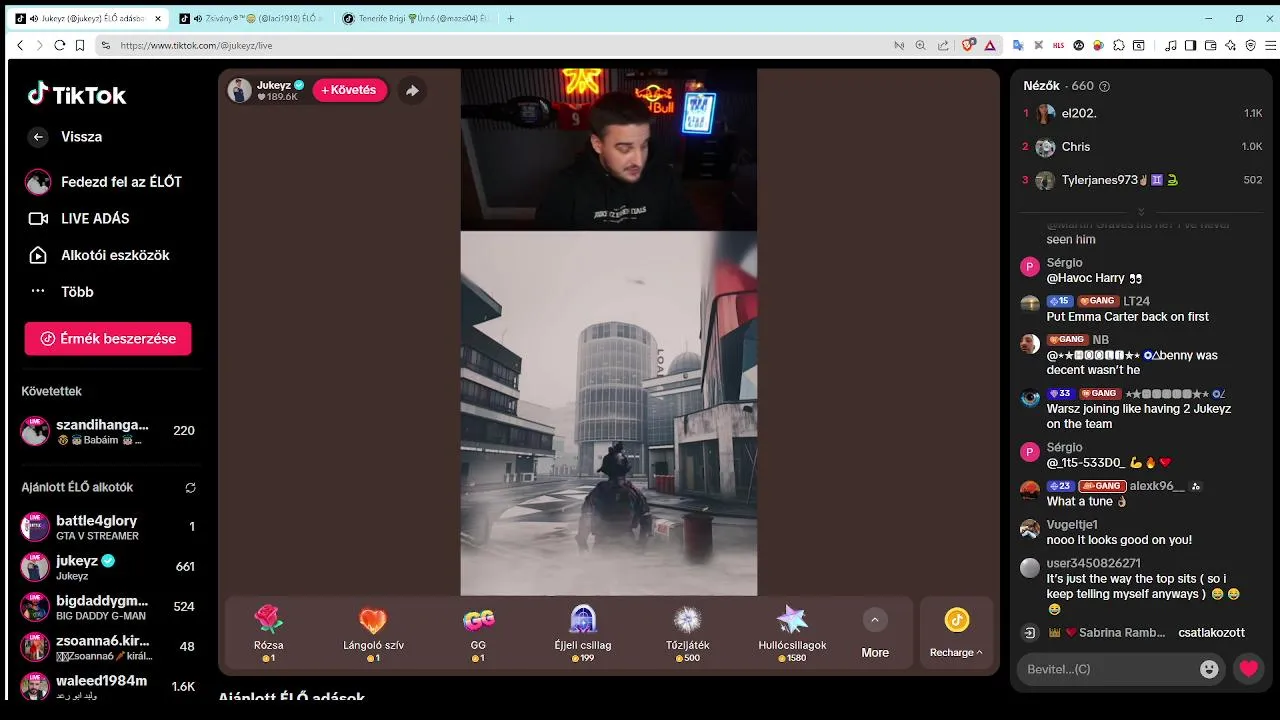1280x720 pixels.
Task: Click browser forward button
Action: (x=39, y=45)
